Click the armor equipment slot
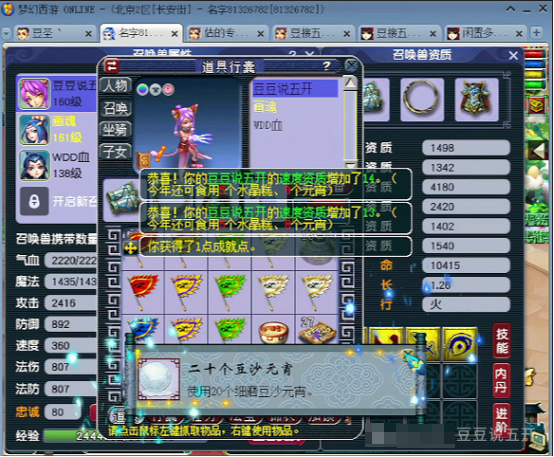Image resolution: width=554 pixels, height=457 pixels. pos(477,100)
